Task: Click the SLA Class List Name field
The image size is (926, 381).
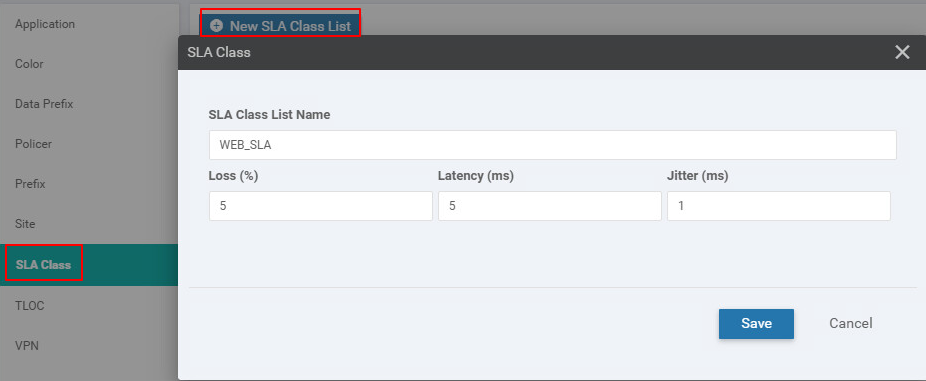Action: (x=553, y=145)
